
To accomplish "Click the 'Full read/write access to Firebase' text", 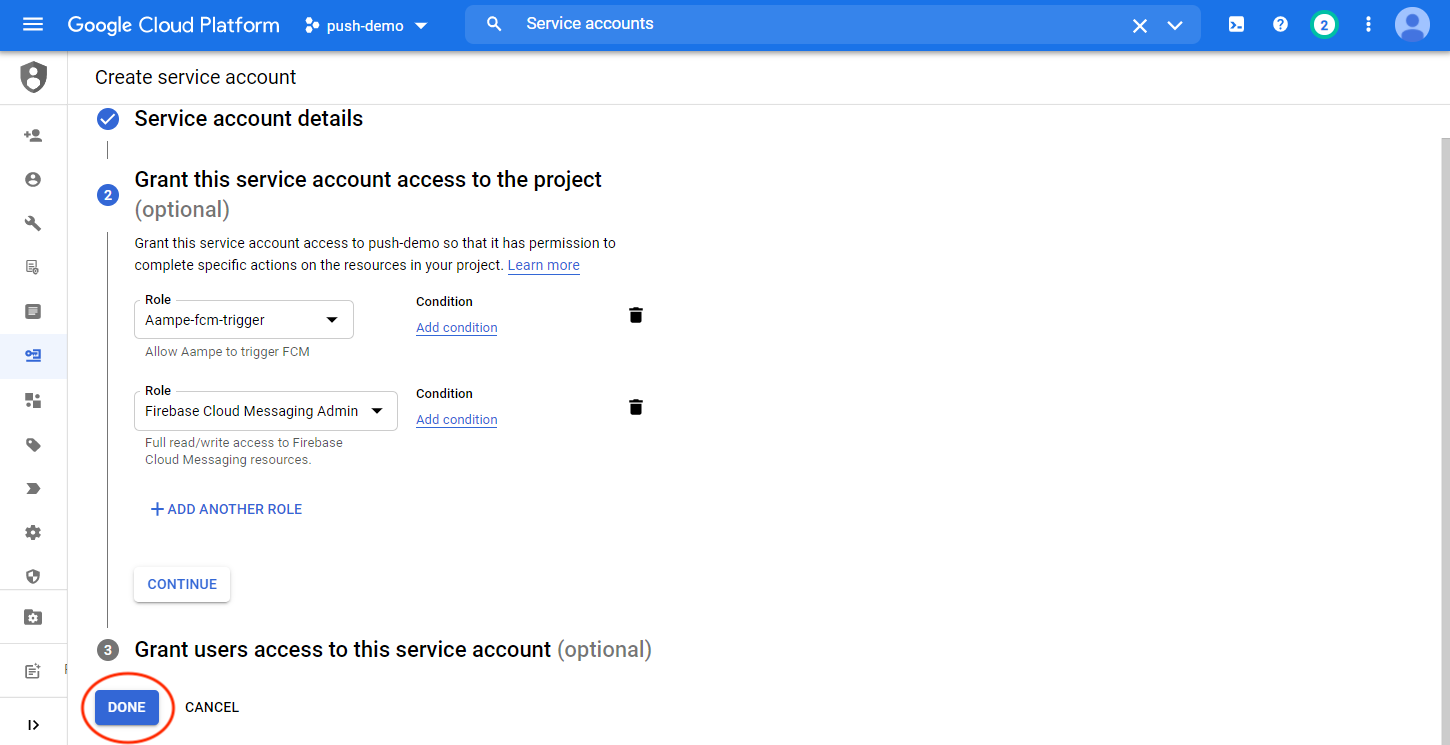I will [x=244, y=442].
